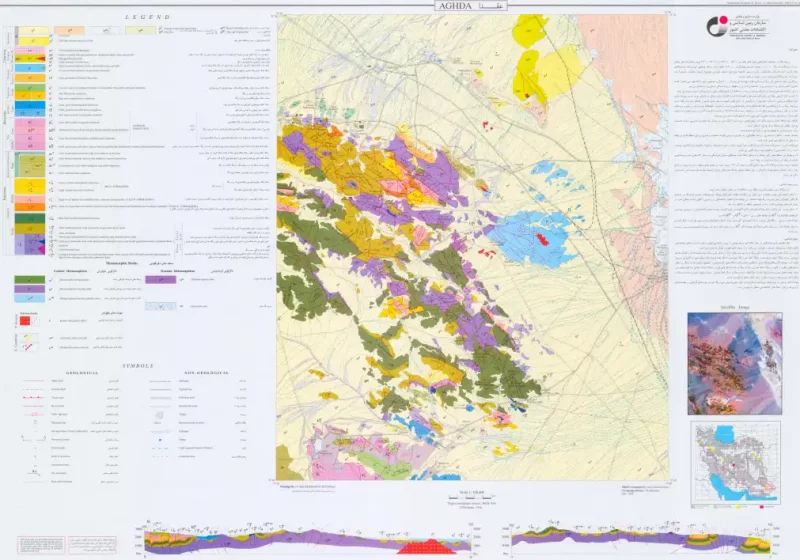Pick the bright orange legend swatch below salmon
This screenshot has width=800, height=560.
[x=30, y=207]
